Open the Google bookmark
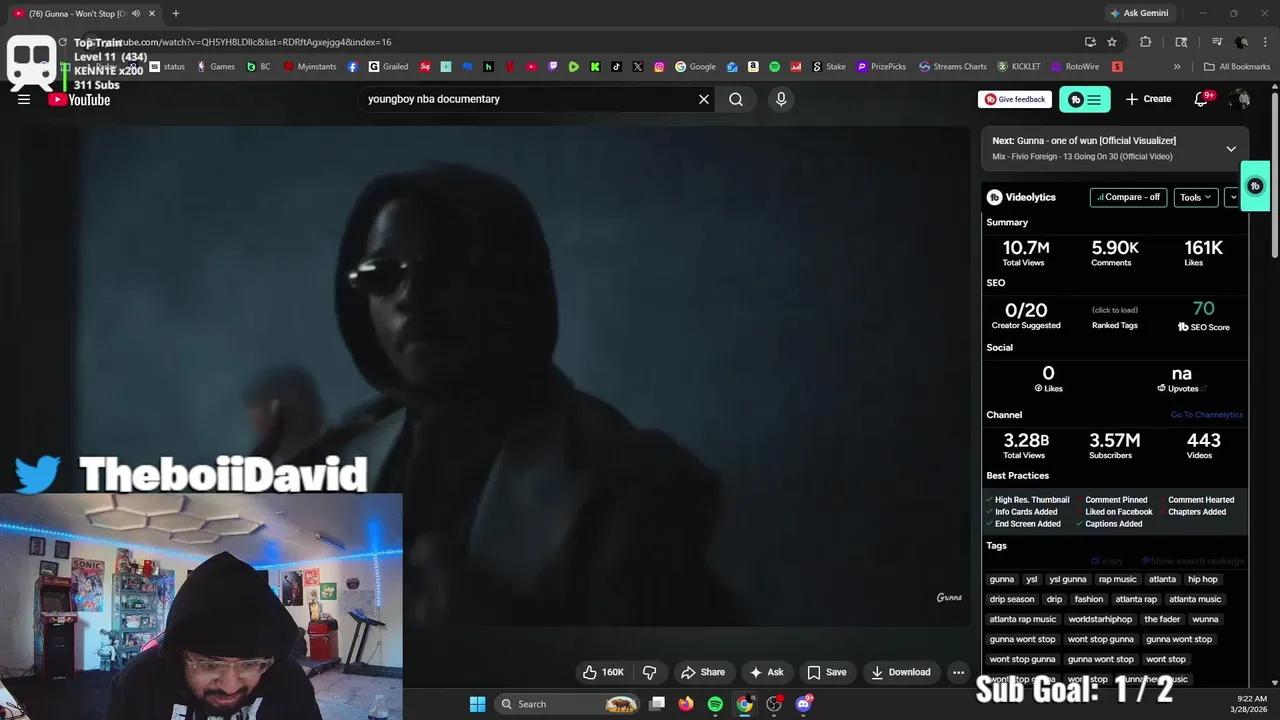The height and width of the screenshot is (720, 1280). pos(696,67)
